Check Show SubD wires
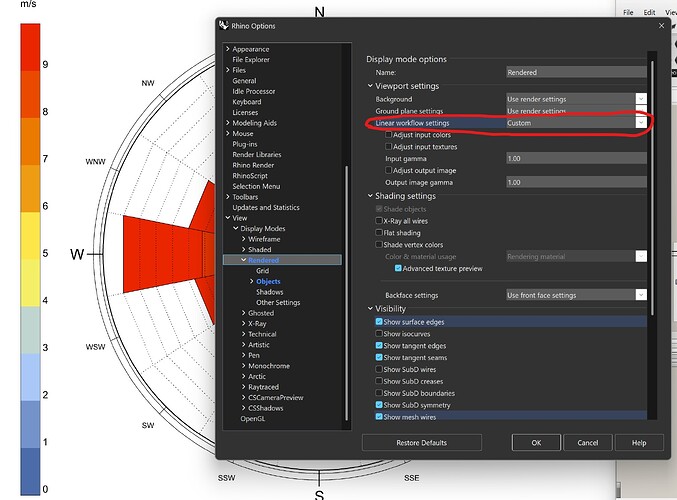The image size is (677, 500). [379, 369]
